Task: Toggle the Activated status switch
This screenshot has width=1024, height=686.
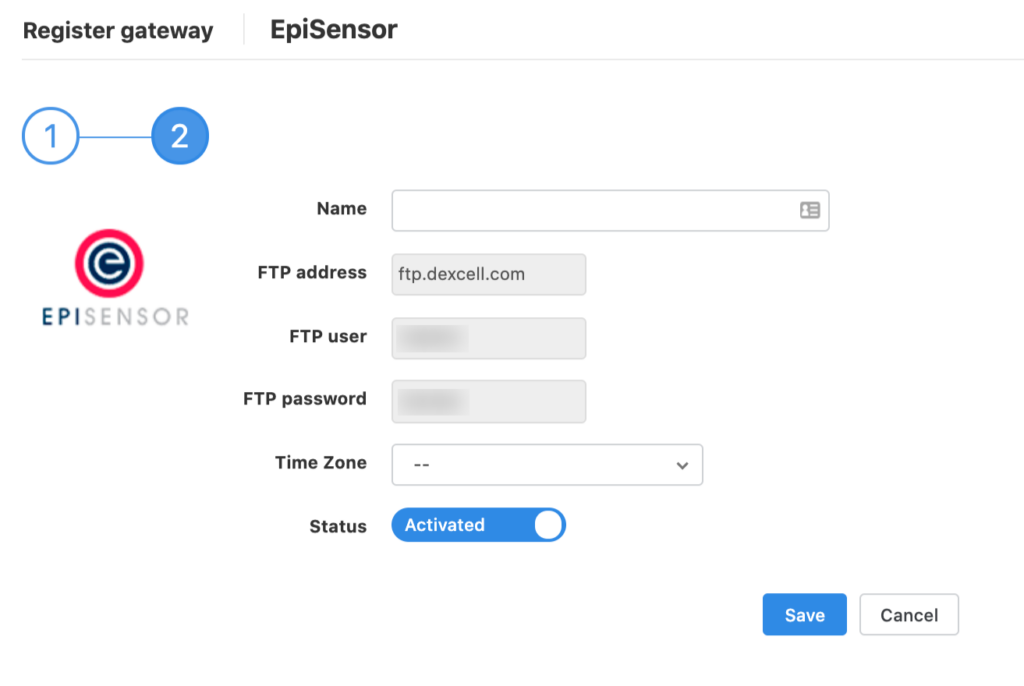Action: tap(478, 525)
